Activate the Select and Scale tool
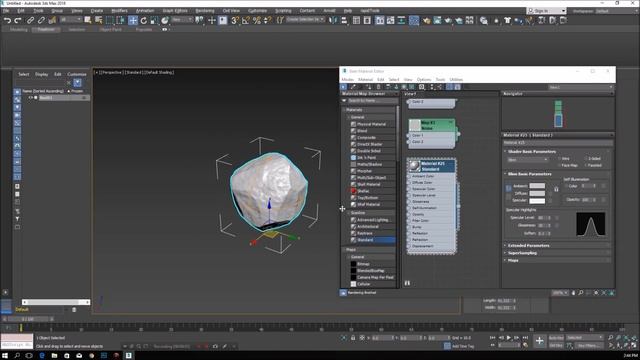Image resolution: width=640 pixels, height=360 pixels. [154, 20]
